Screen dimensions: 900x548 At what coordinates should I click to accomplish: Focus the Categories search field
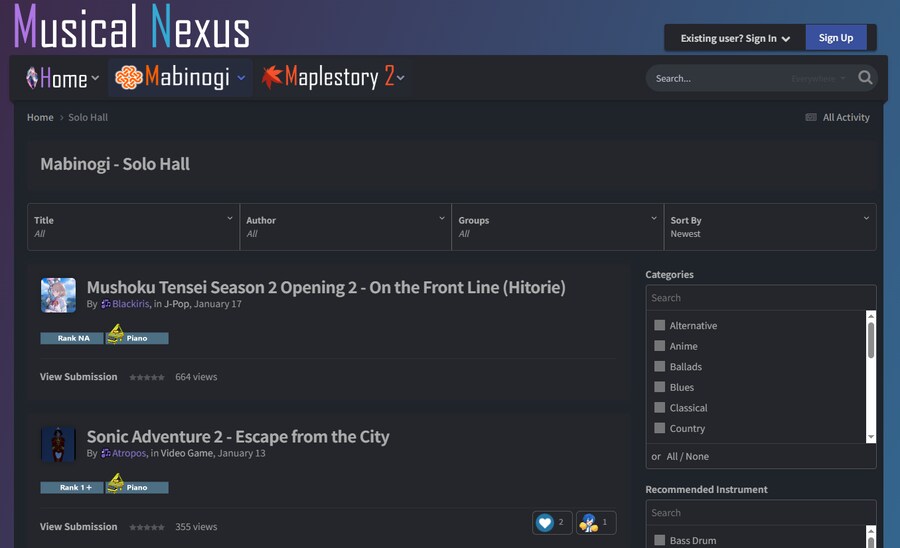(x=761, y=298)
